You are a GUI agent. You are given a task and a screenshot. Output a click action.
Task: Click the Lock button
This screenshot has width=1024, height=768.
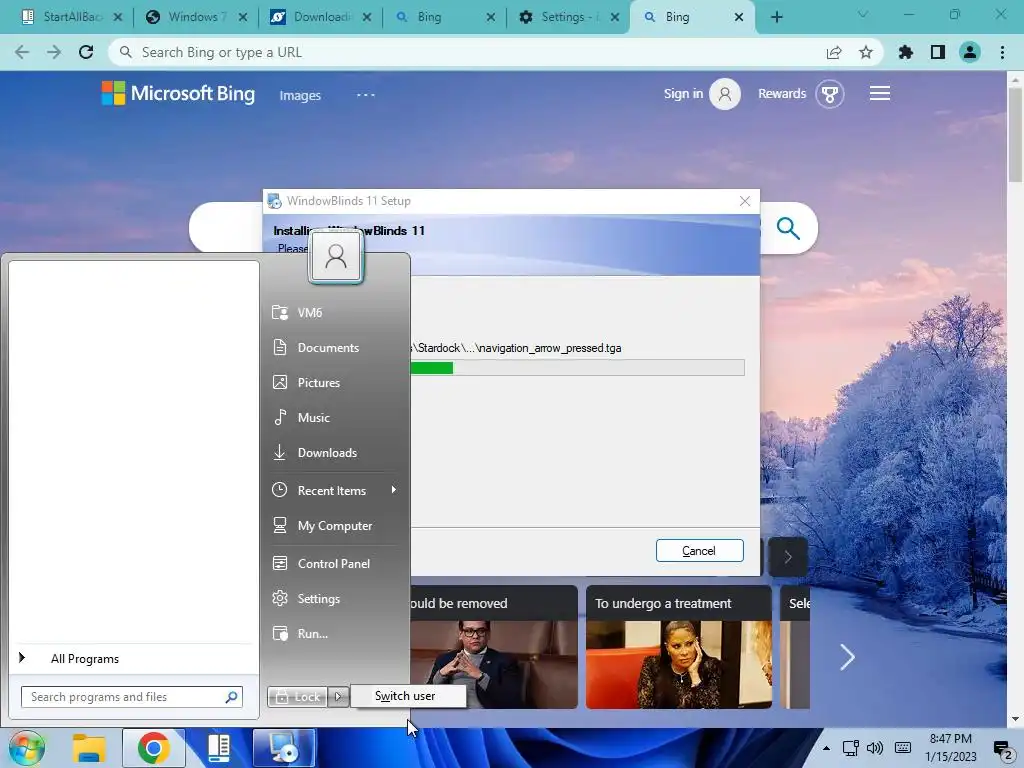tap(298, 697)
